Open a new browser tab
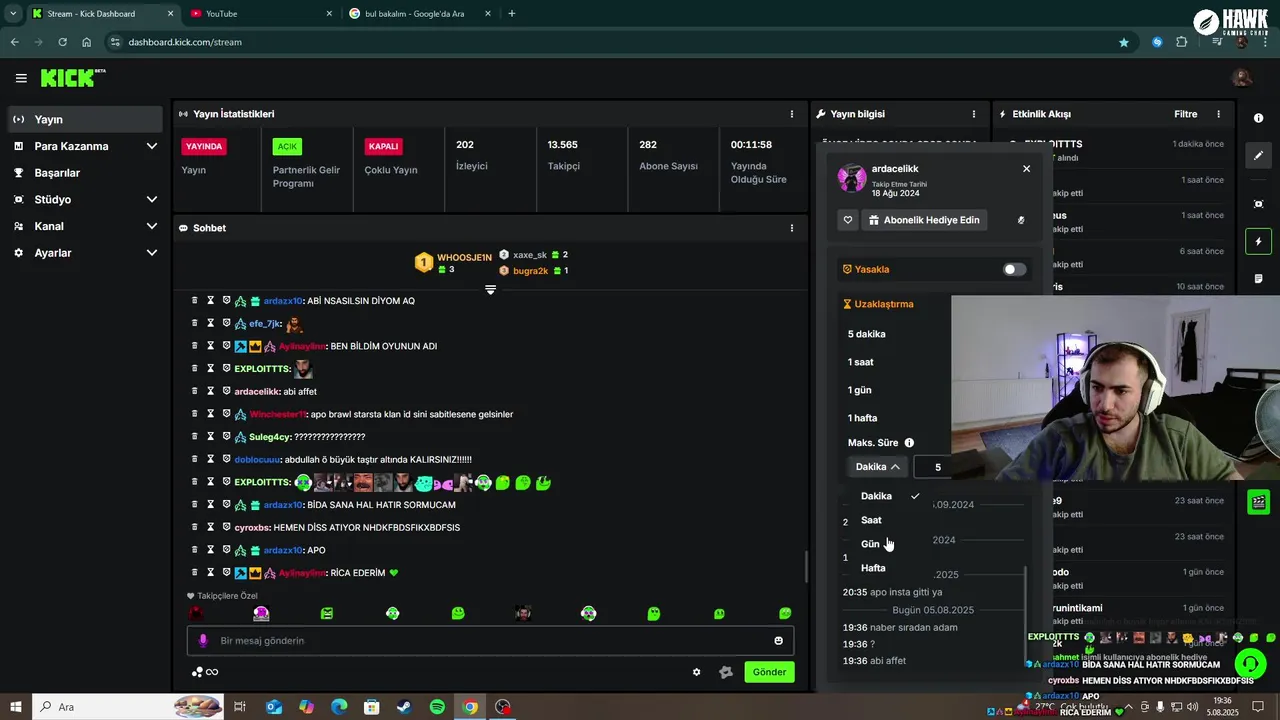The image size is (1280, 720). click(512, 13)
